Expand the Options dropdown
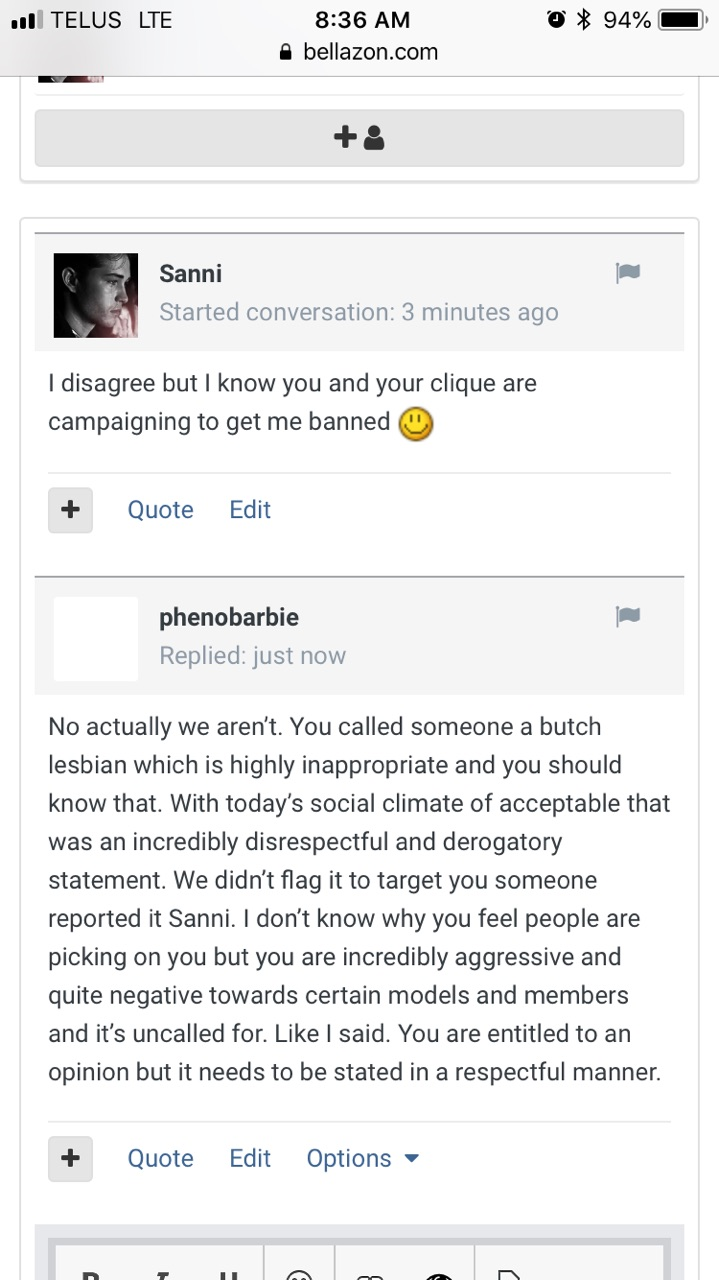 pos(362,1158)
